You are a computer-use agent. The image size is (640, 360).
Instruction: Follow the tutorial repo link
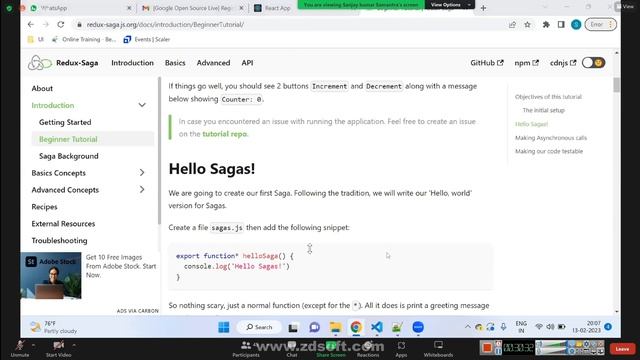[x=224, y=134]
